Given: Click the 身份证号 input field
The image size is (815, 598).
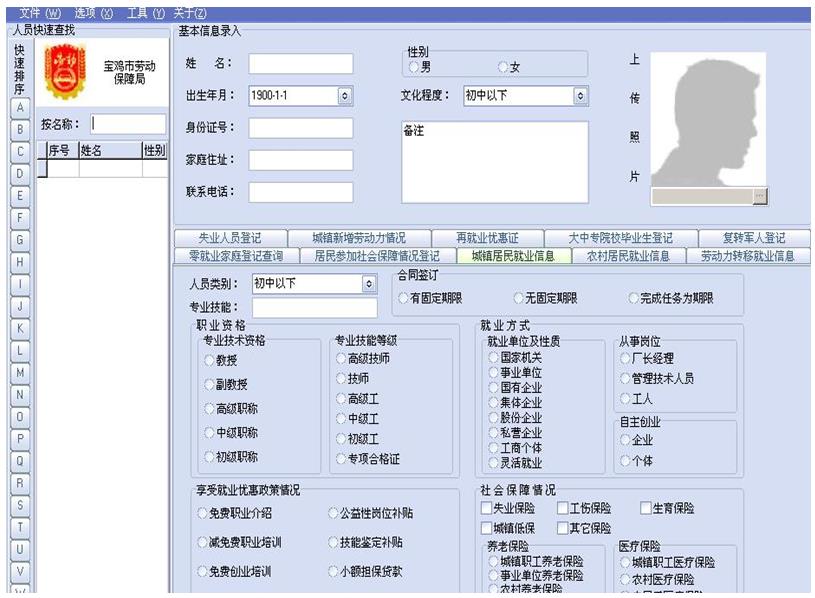Looking at the screenshot, I should (301, 128).
